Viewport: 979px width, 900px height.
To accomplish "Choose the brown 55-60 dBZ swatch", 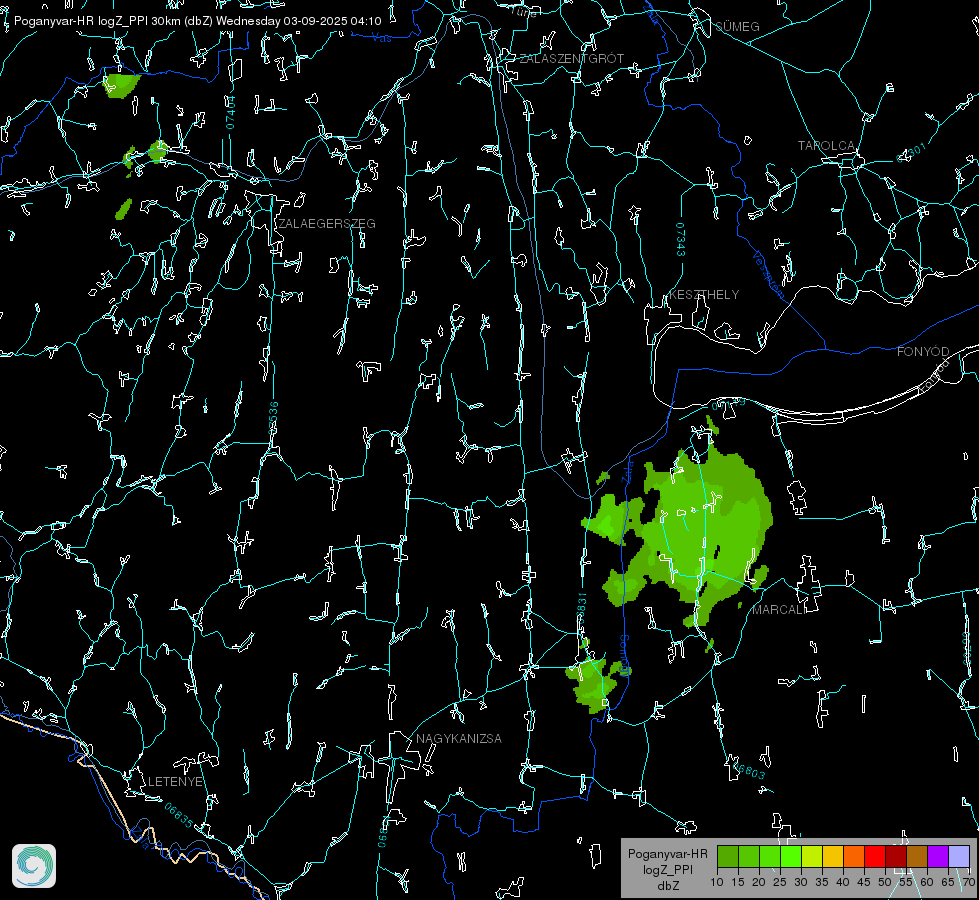I will [917, 856].
